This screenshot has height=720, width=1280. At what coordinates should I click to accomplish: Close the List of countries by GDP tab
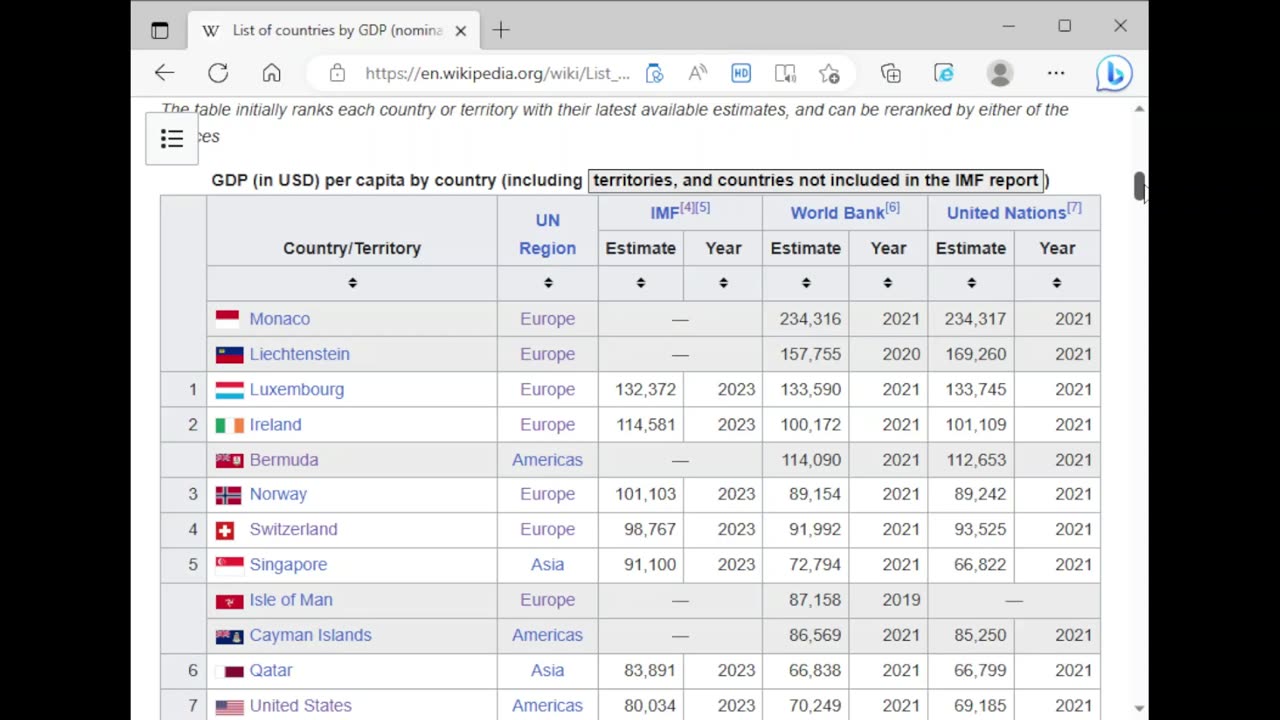pos(461,30)
